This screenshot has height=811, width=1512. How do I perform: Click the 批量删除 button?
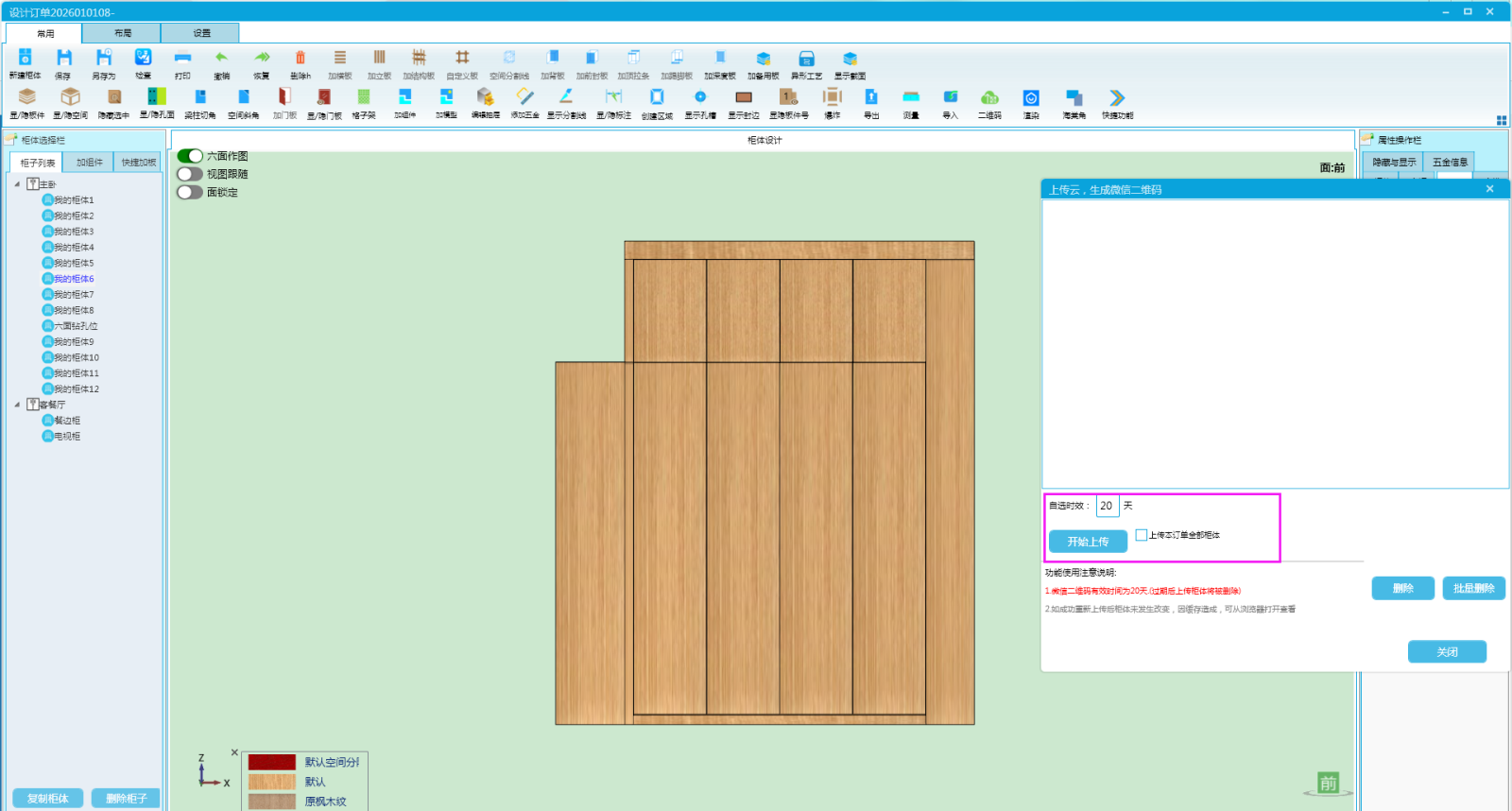click(x=1473, y=588)
